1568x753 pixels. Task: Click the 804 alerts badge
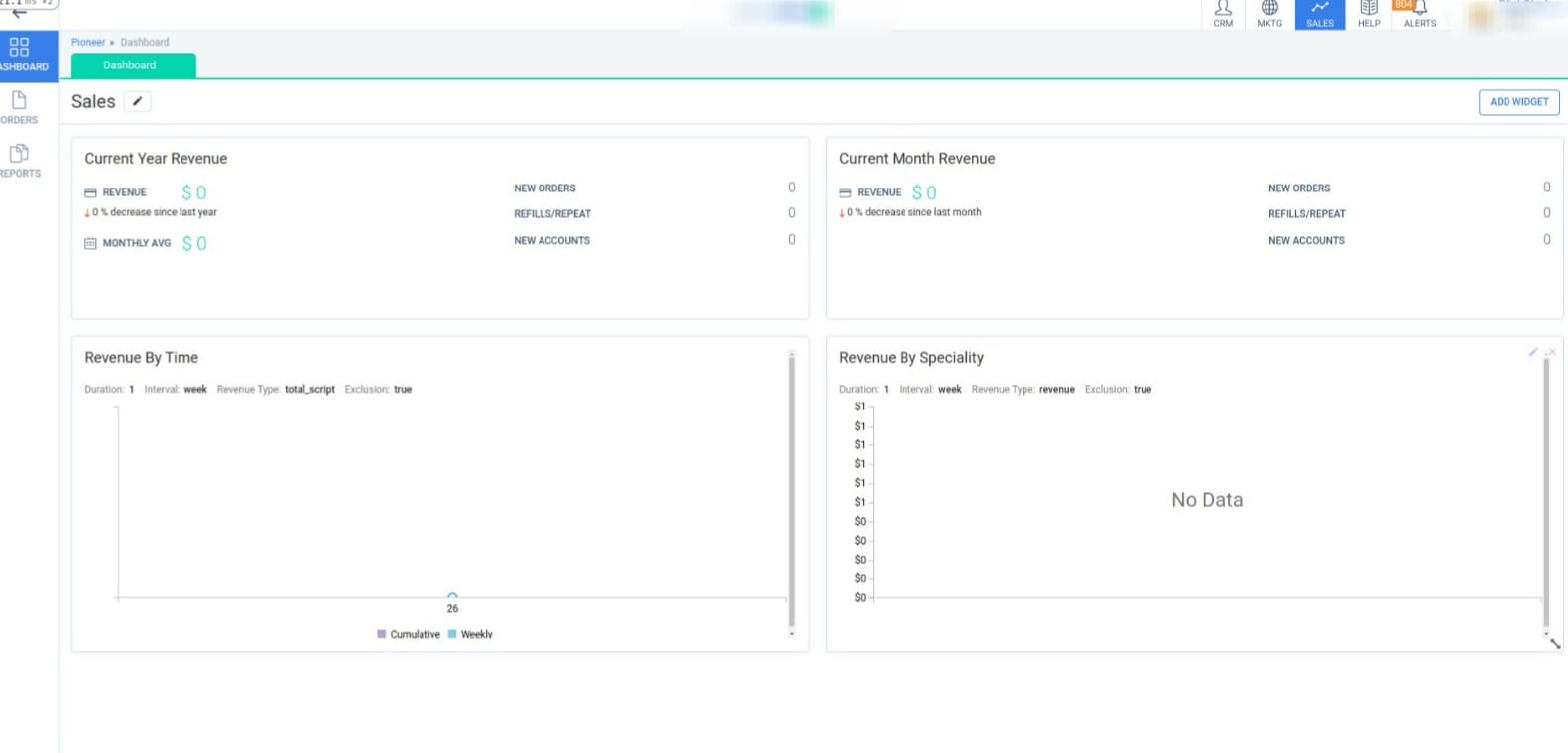coord(1402,5)
